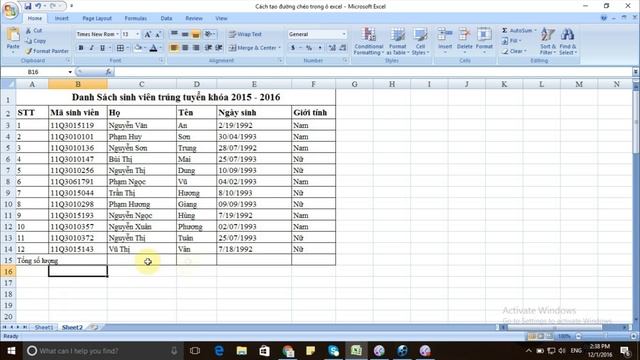Image resolution: width=640 pixels, height=360 pixels.
Task: Select column G header
Action: point(354,84)
